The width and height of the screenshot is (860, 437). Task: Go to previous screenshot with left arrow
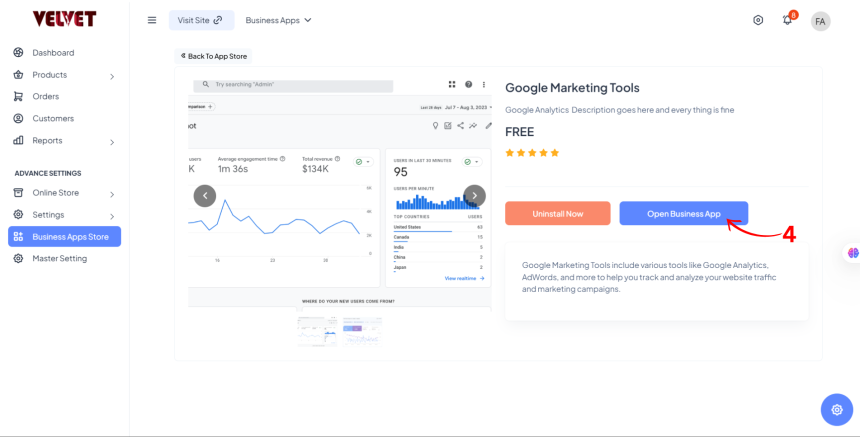(204, 196)
